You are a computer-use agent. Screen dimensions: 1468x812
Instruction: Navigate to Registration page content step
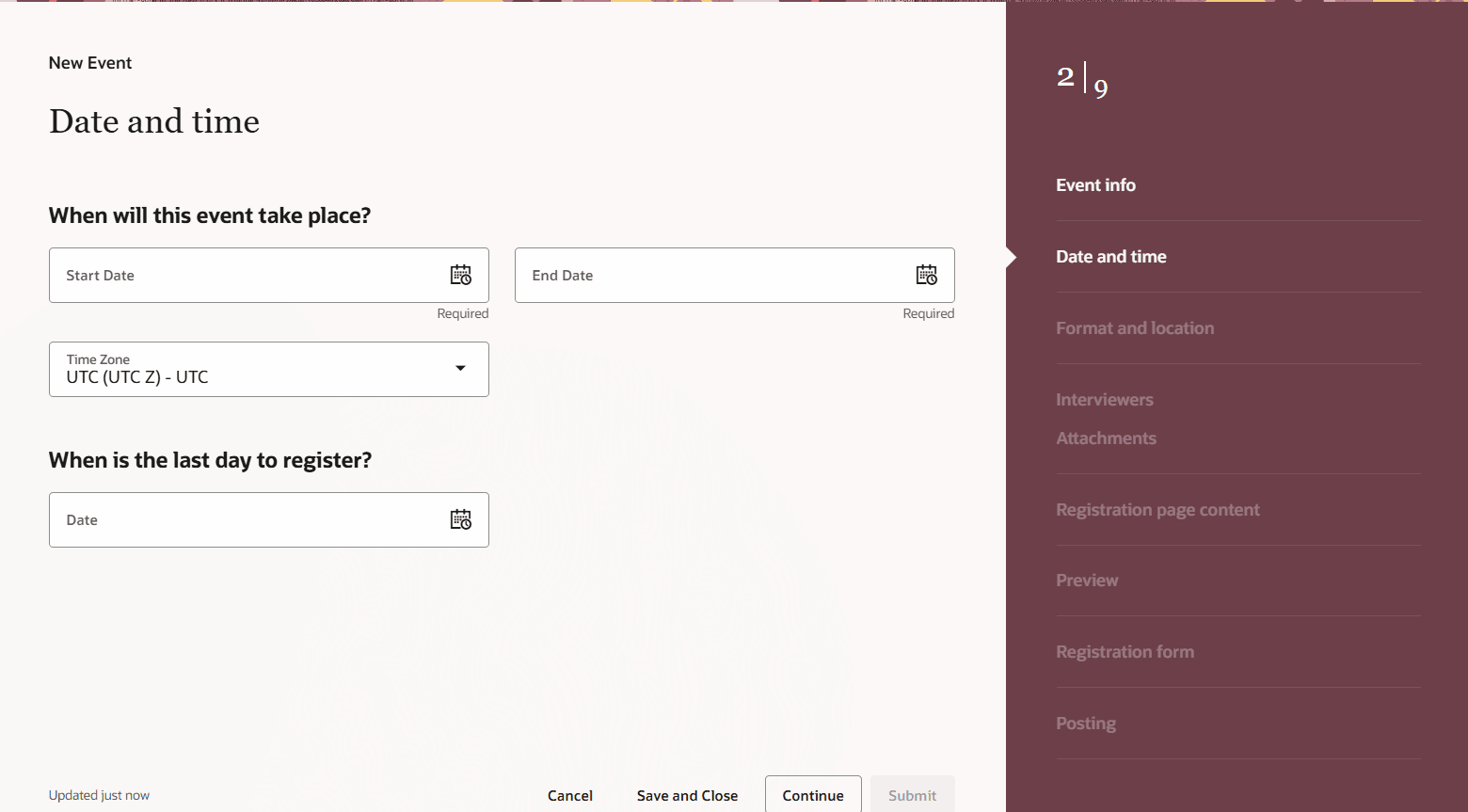pyautogui.click(x=1157, y=510)
